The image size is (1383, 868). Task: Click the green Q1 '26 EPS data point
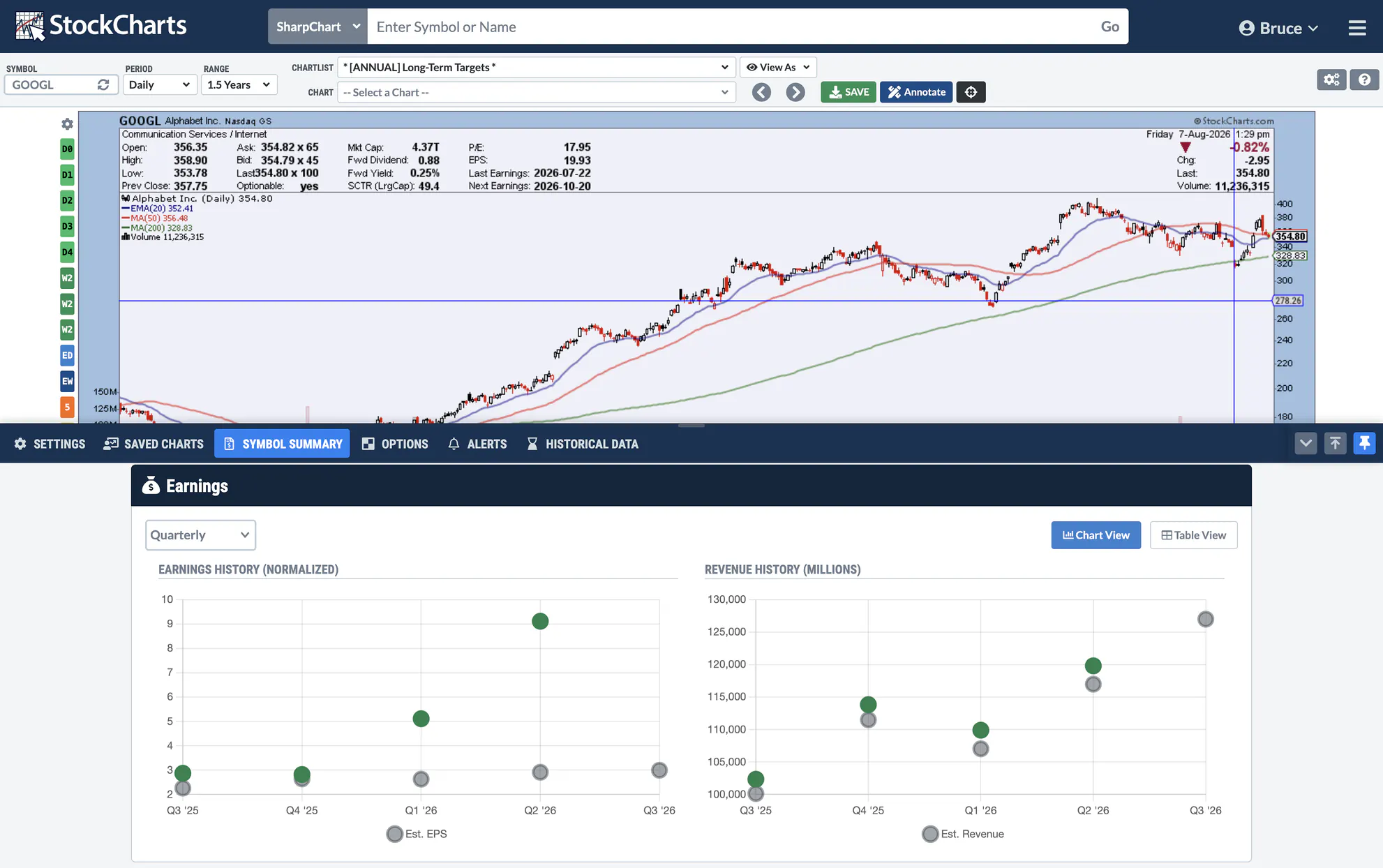[421, 719]
